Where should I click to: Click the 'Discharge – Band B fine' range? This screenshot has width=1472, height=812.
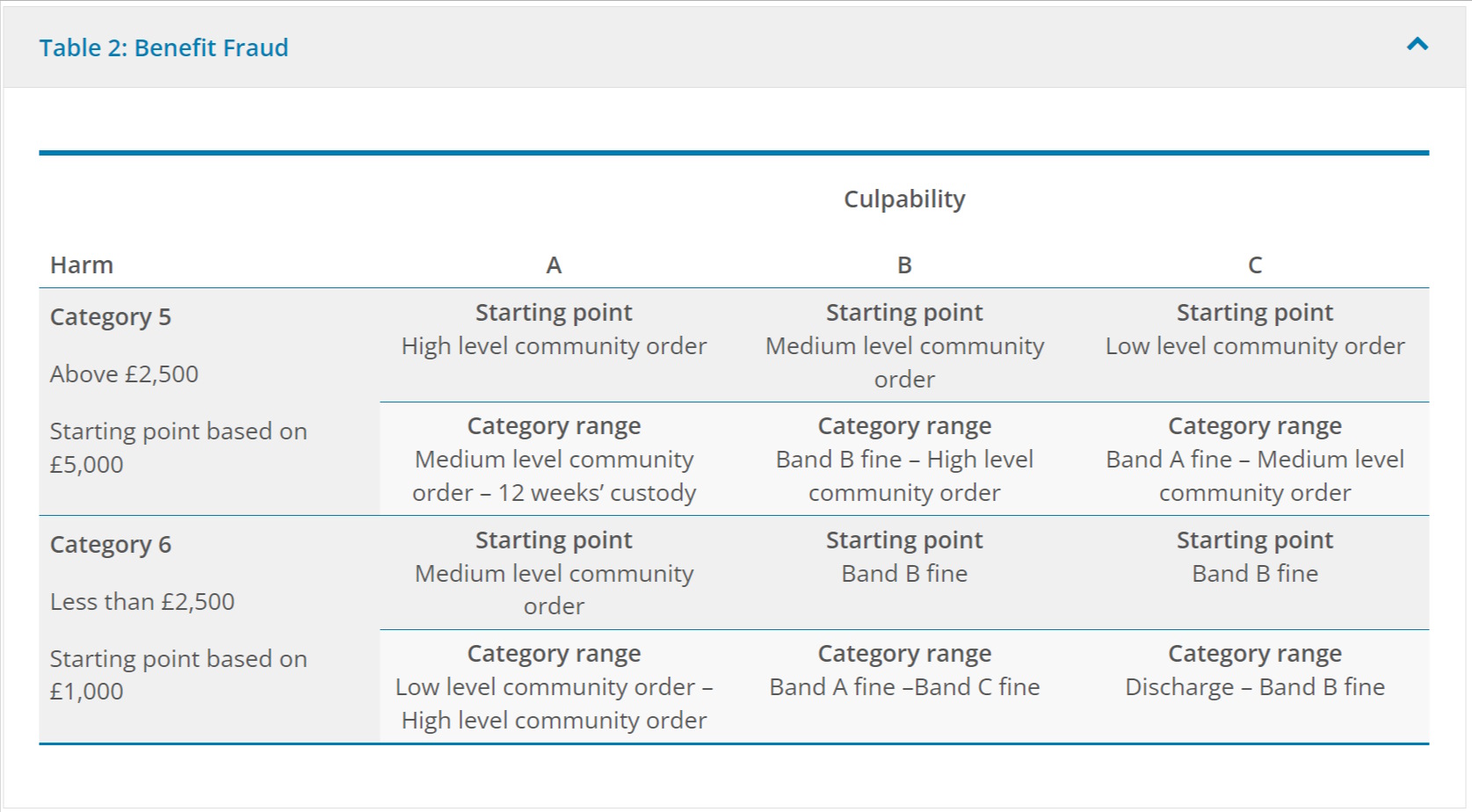click(1254, 687)
